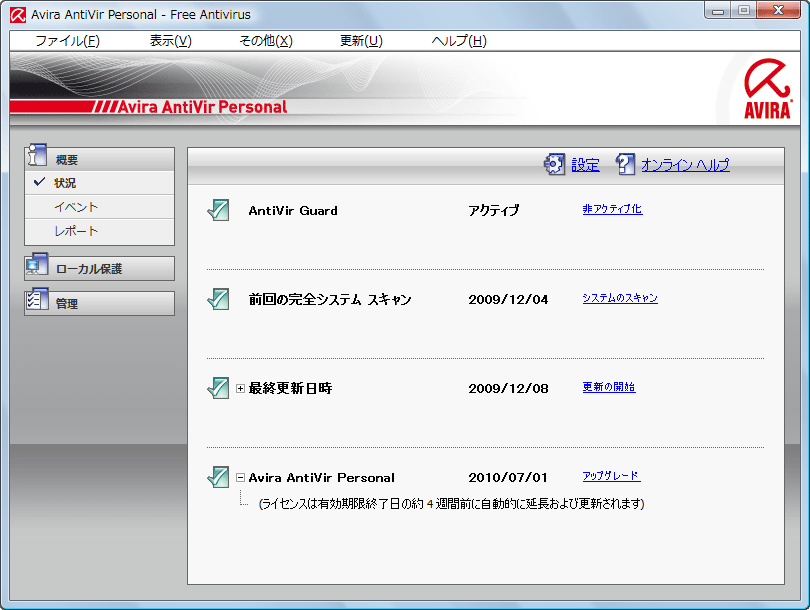Click checkmark icon beside Avira AntiVir Personal license
This screenshot has height=610, width=810.
click(x=218, y=477)
